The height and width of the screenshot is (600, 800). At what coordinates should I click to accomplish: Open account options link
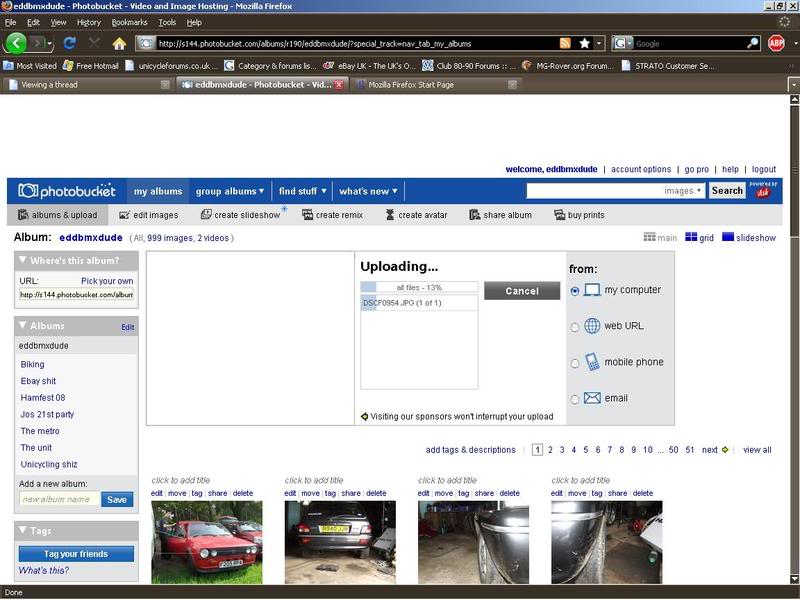[x=641, y=169]
